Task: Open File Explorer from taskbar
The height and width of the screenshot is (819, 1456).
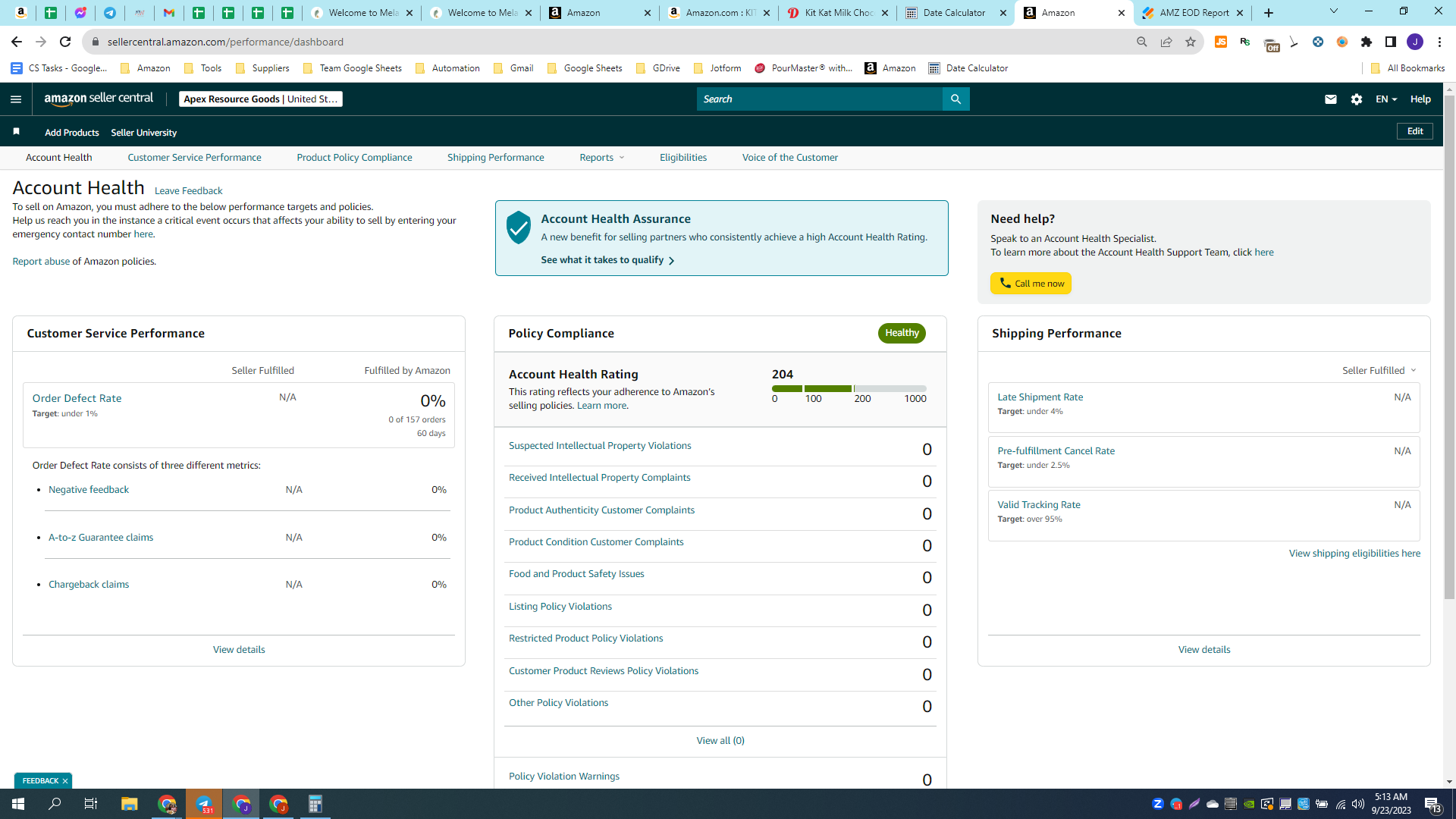Action: [129, 804]
